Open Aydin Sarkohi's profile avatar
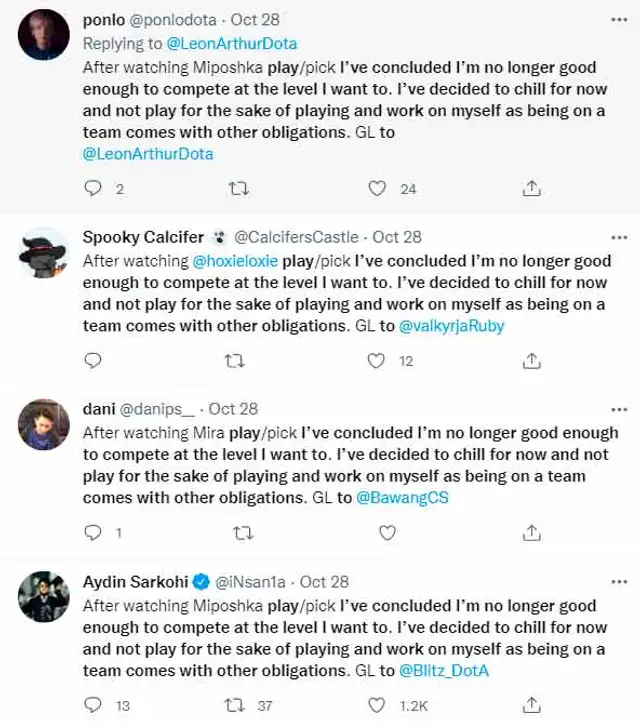Image resolution: width=640 pixels, height=726 pixels. pos(44,597)
